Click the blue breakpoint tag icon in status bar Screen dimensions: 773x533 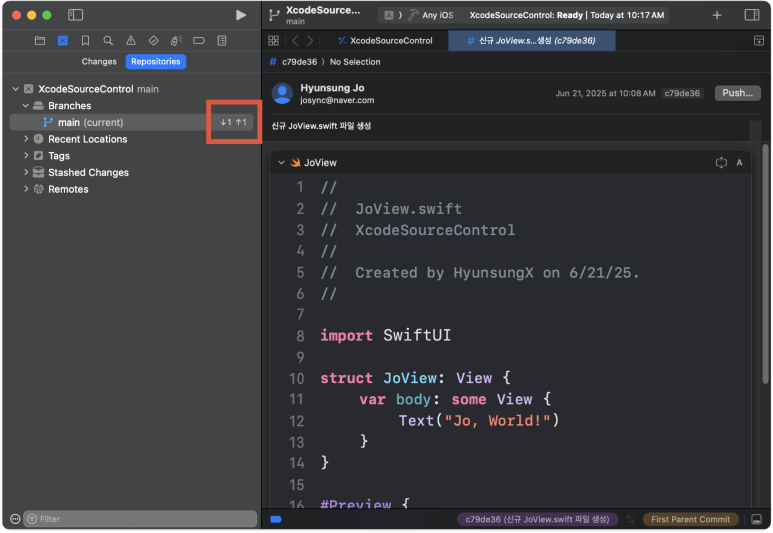pos(276,519)
